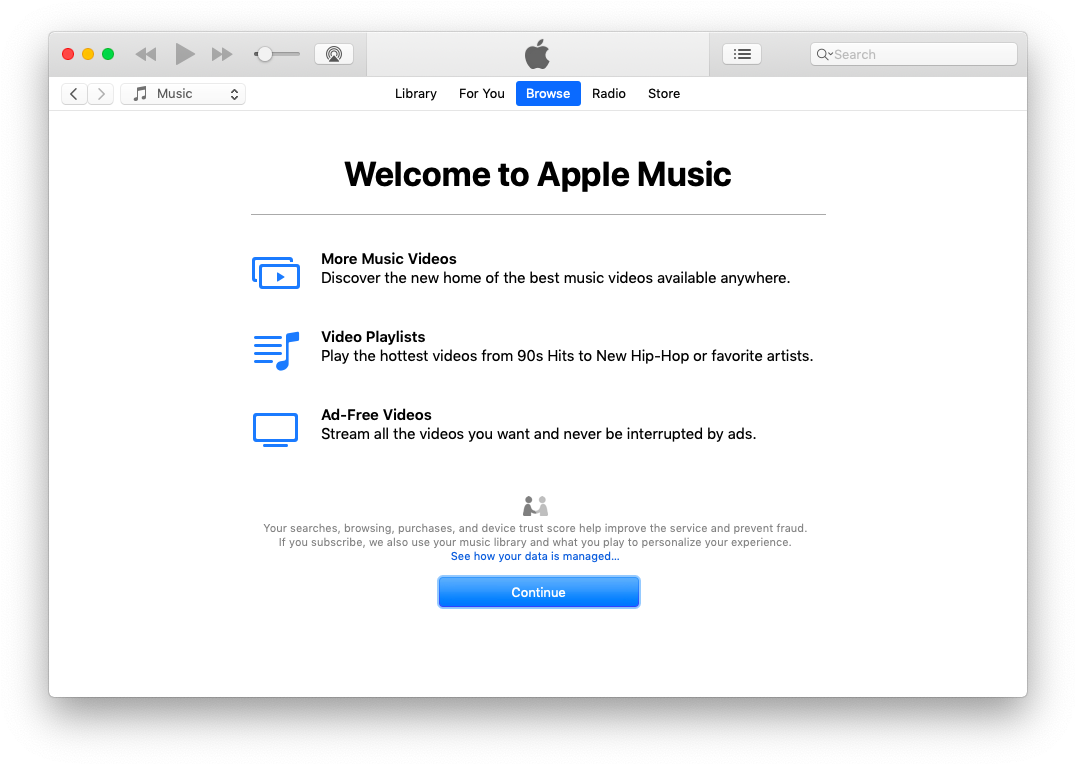The height and width of the screenshot is (764, 1075).
Task: Select the Radio tab
Action: (608, 94)
